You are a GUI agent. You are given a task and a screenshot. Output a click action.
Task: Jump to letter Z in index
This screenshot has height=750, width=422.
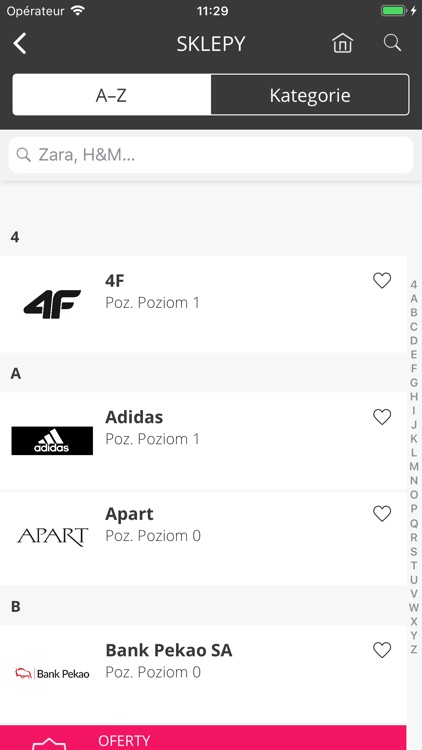coord(414,650)
